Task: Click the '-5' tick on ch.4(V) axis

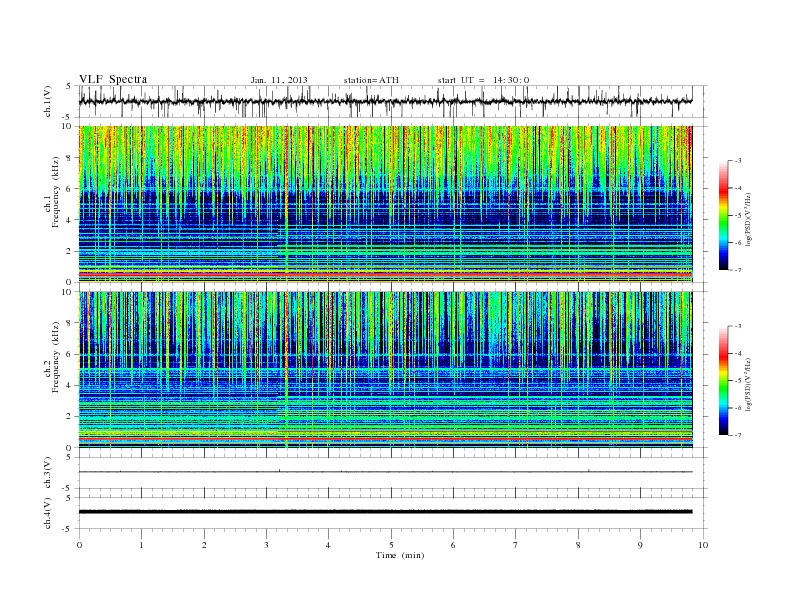Action: coord(67,529)
